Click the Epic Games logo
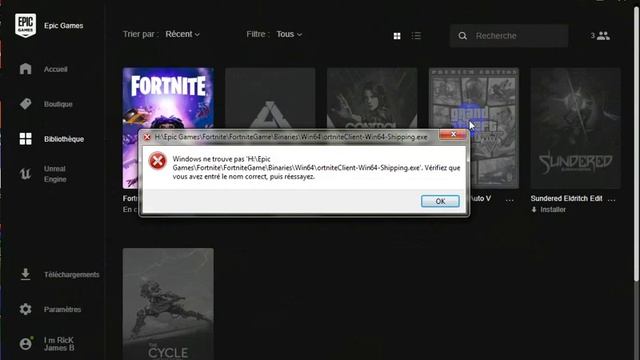 [x=25, y=25]
